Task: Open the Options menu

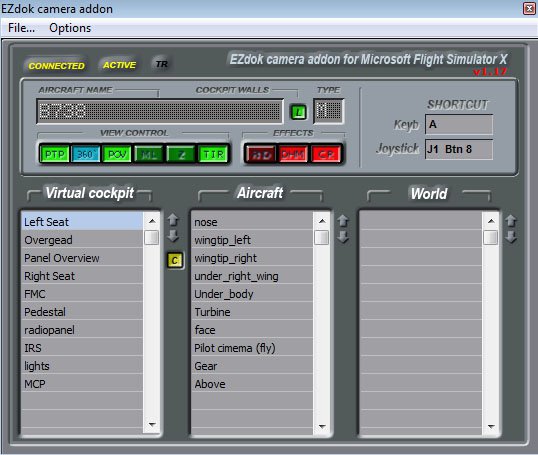Action: click(70, 28)
